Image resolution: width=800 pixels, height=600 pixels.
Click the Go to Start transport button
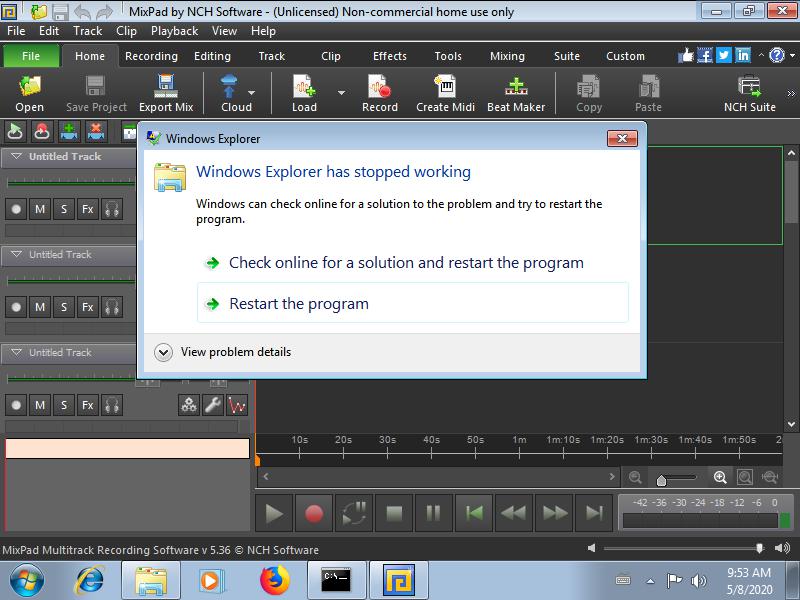tap(474, 513)
